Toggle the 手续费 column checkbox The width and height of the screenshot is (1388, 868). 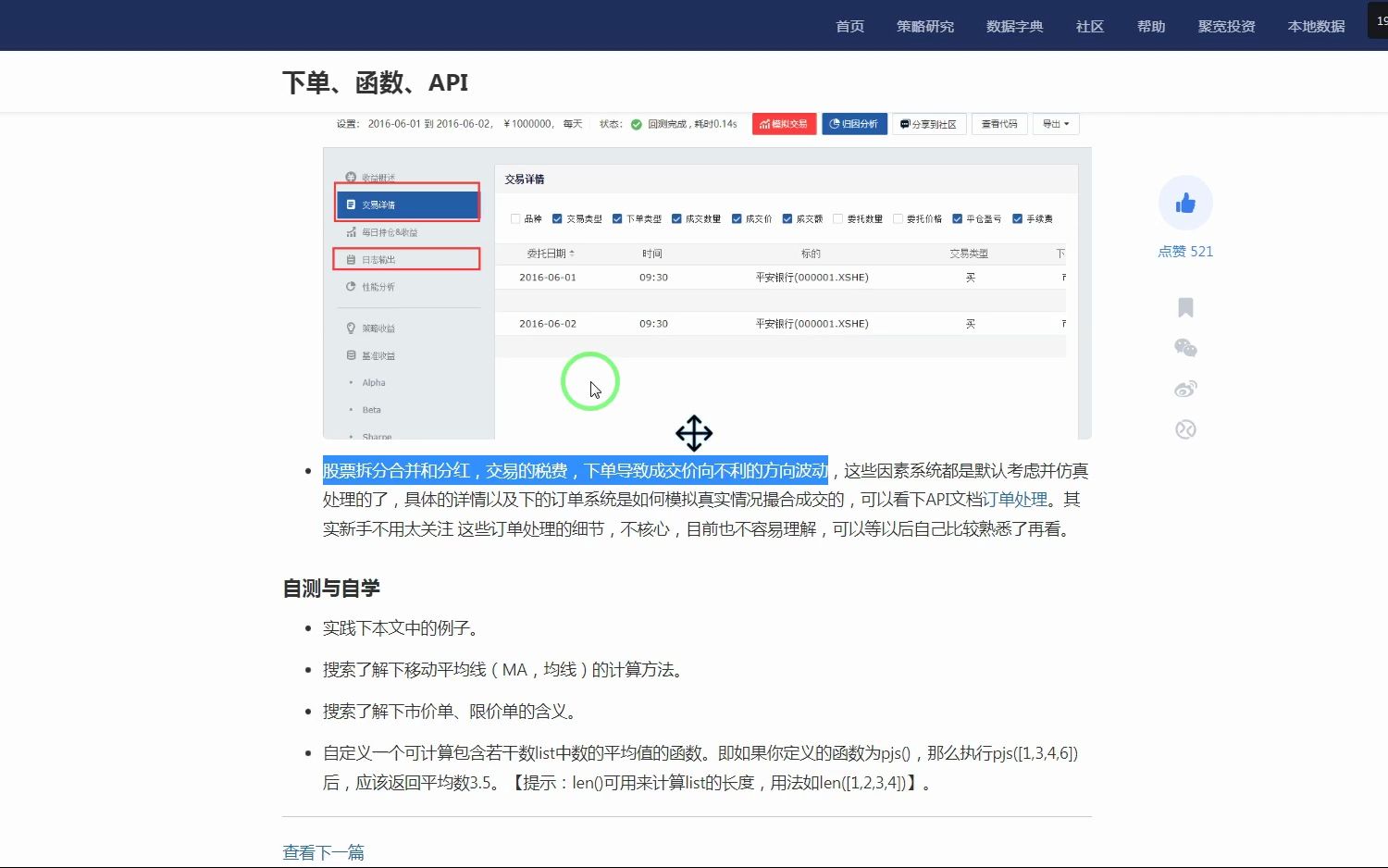pyautogui.click(x=1018, y=219)
